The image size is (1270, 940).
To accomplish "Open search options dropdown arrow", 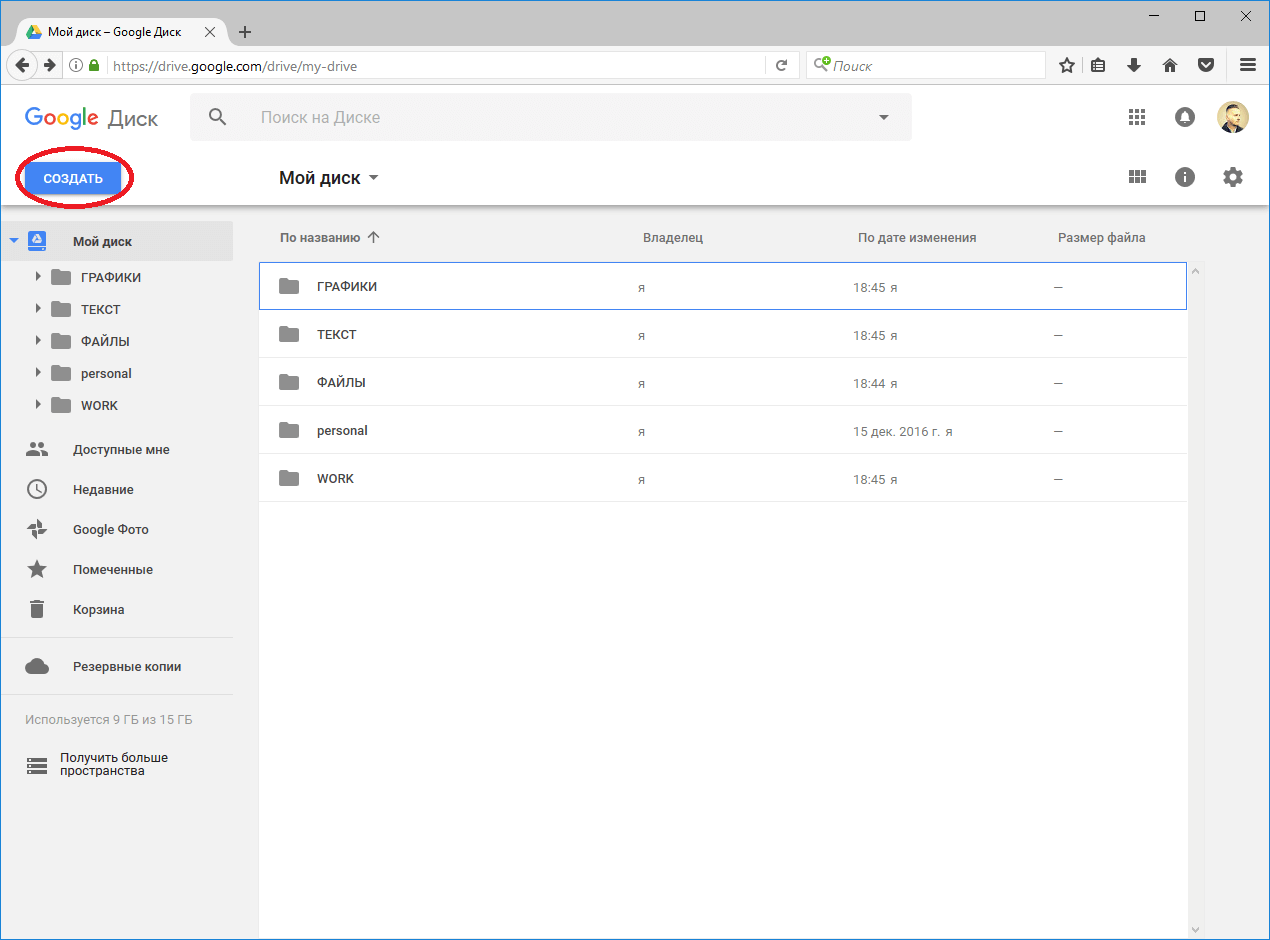I will click(x=883, y=117).
